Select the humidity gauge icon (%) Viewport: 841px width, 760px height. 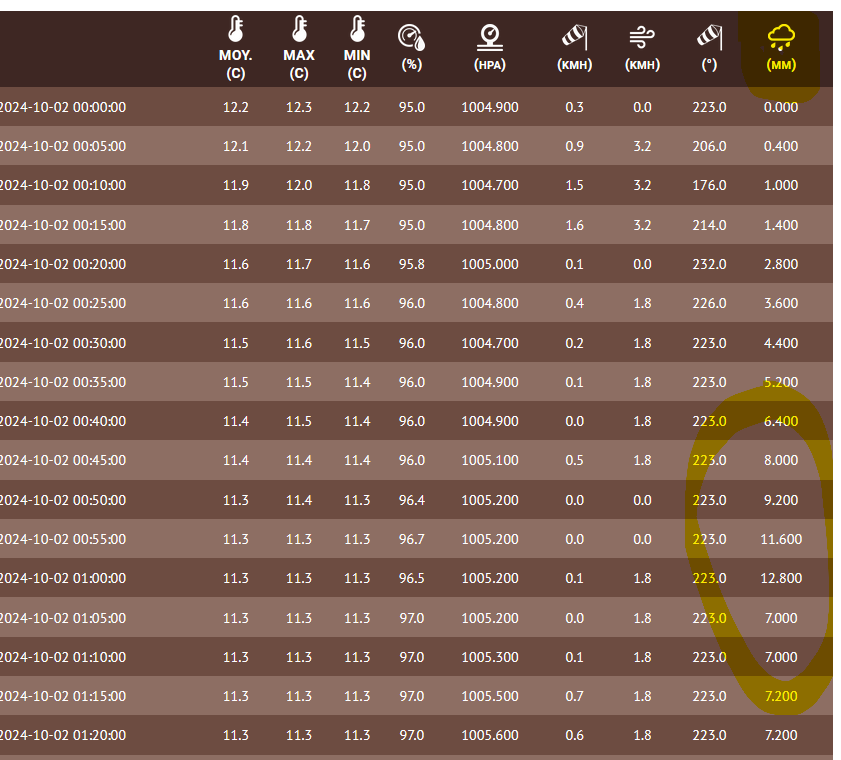[412, 38]
